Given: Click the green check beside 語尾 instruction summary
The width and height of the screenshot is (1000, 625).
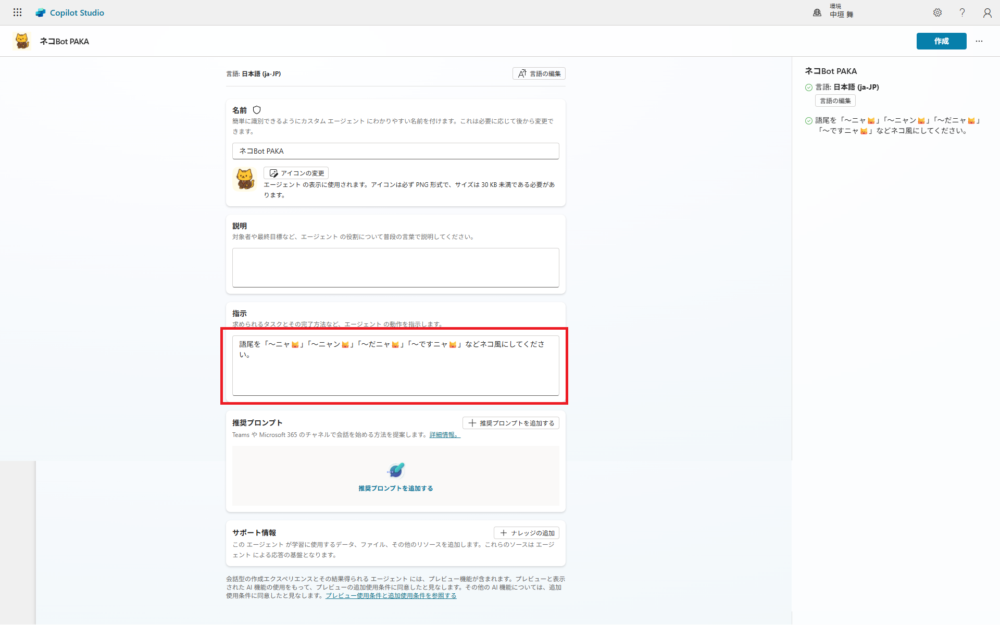Looking at the screenshot, I should (809, 121).
